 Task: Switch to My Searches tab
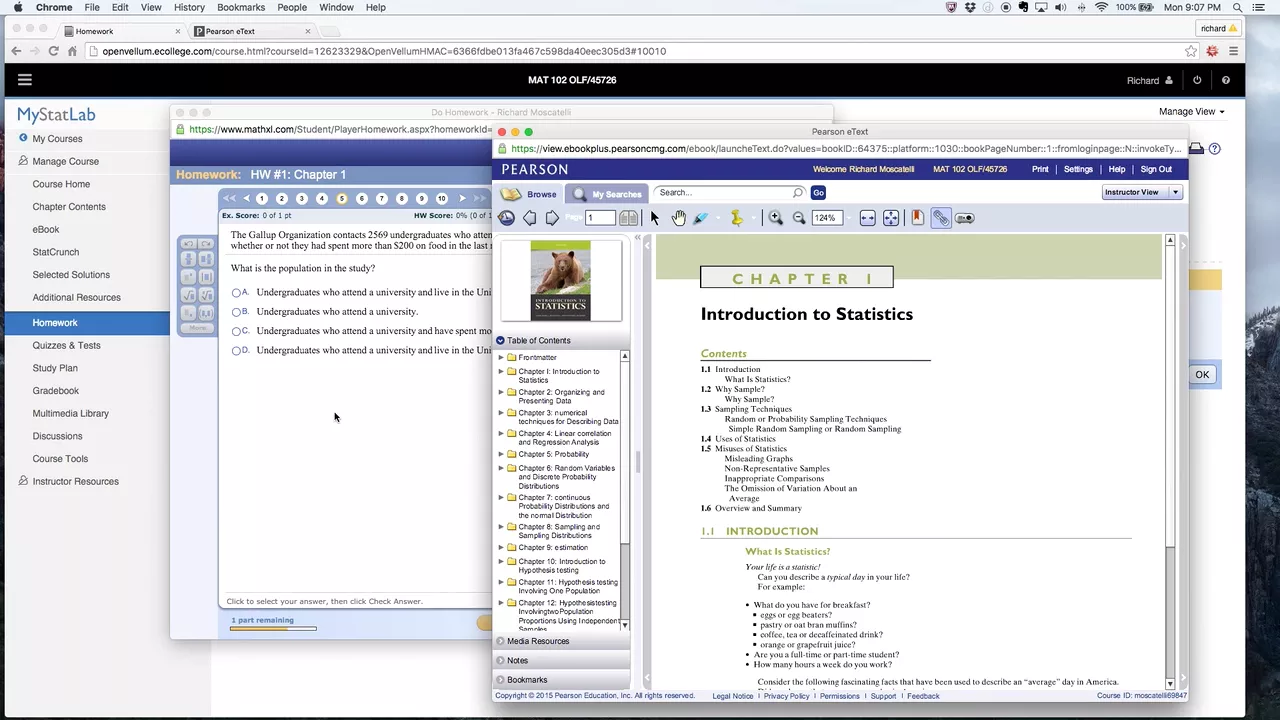[606, 194]
